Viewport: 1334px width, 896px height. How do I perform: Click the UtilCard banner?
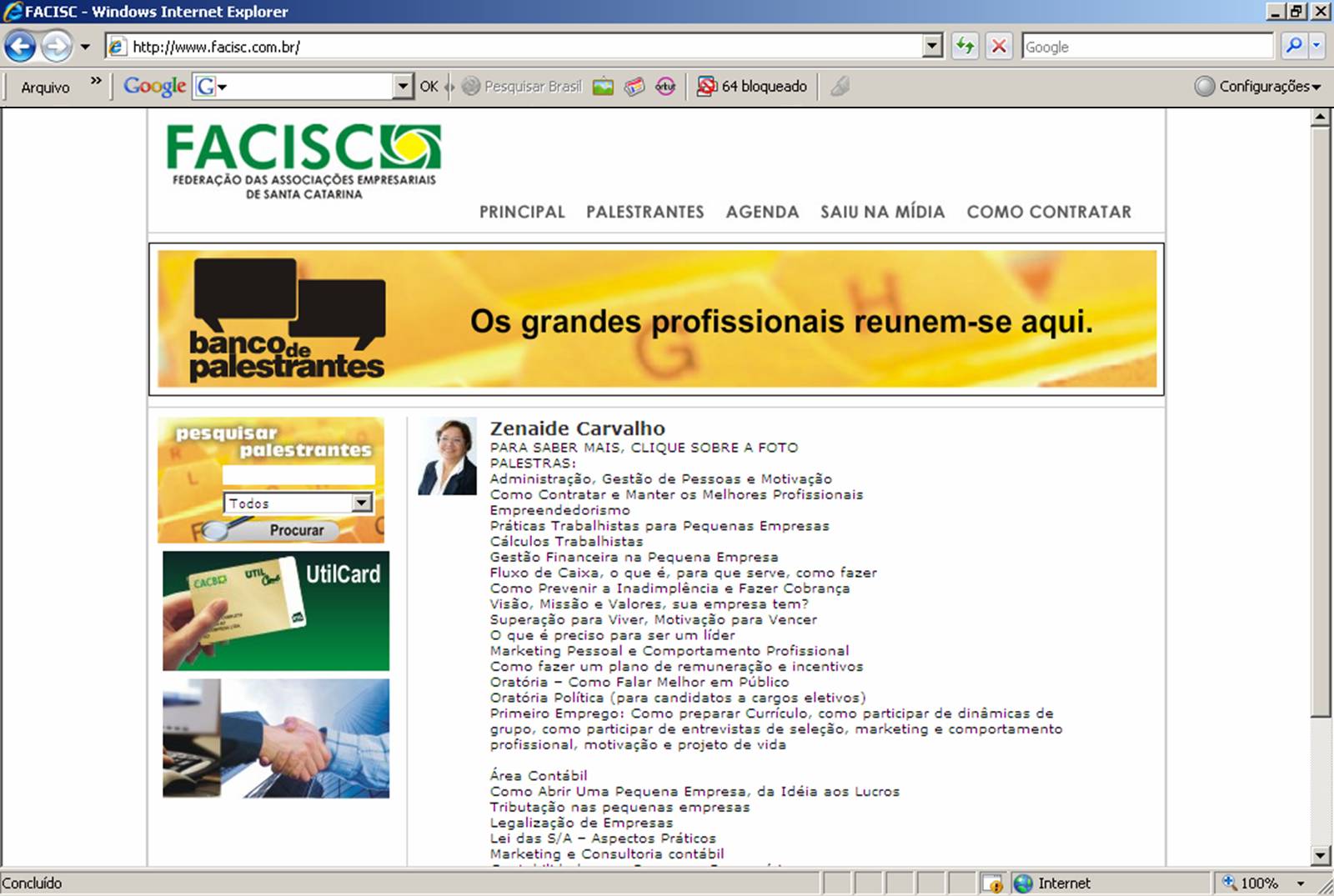tap(276, 611)
